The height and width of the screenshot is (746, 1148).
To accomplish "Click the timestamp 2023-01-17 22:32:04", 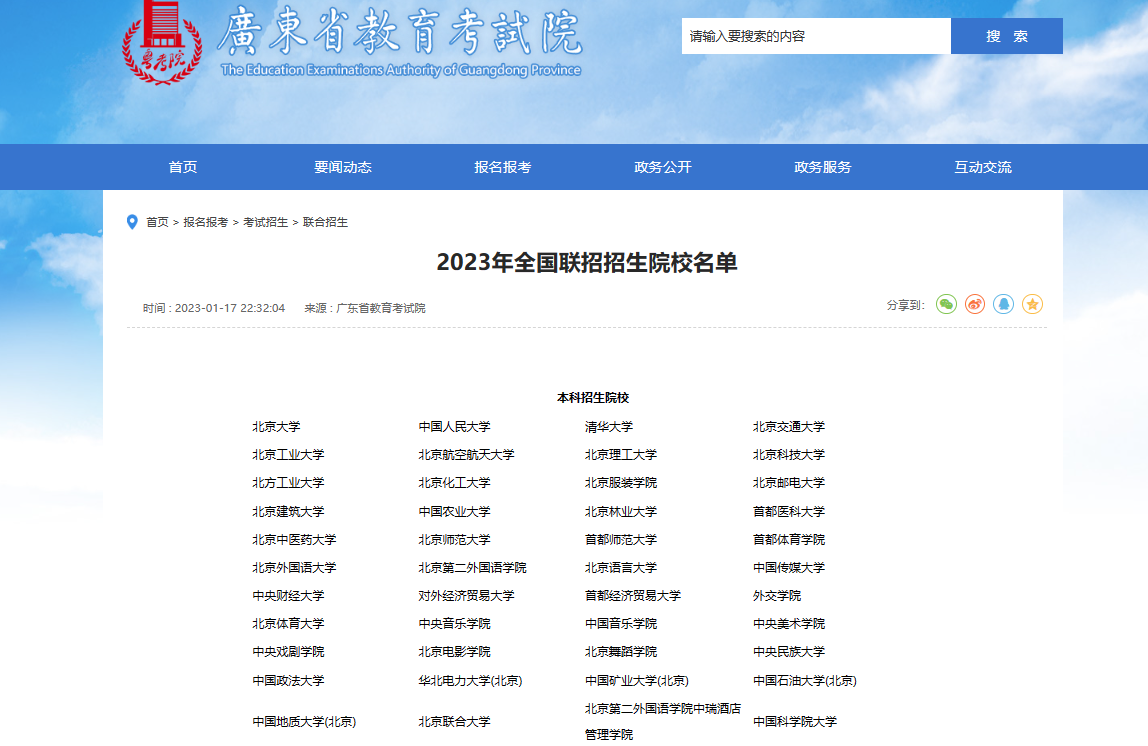I will (x=230, y=308).
